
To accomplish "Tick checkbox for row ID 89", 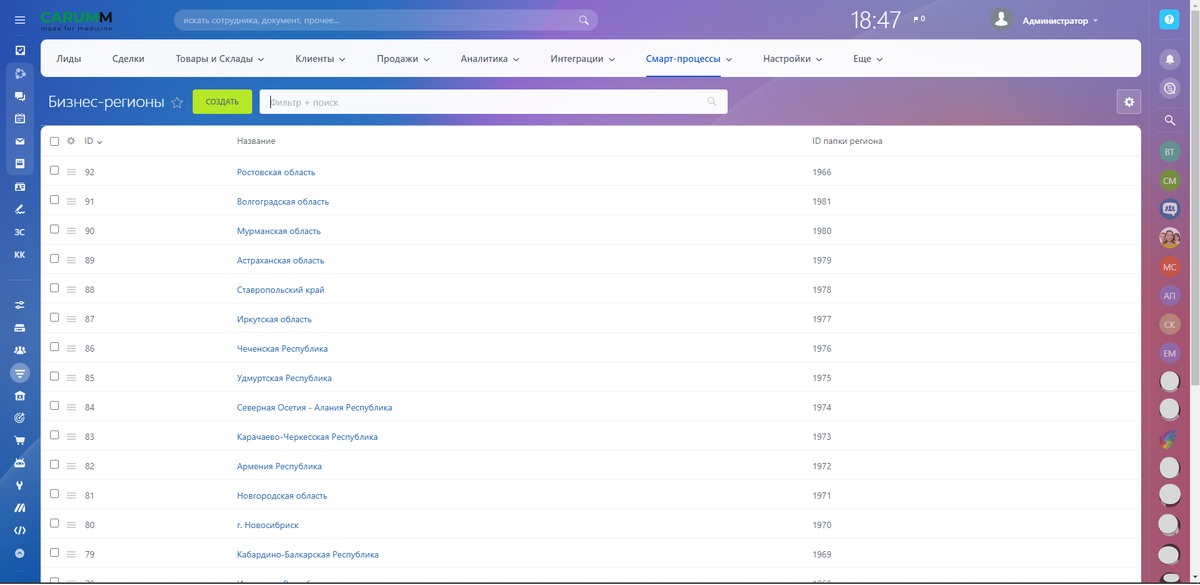I will 54,259.
